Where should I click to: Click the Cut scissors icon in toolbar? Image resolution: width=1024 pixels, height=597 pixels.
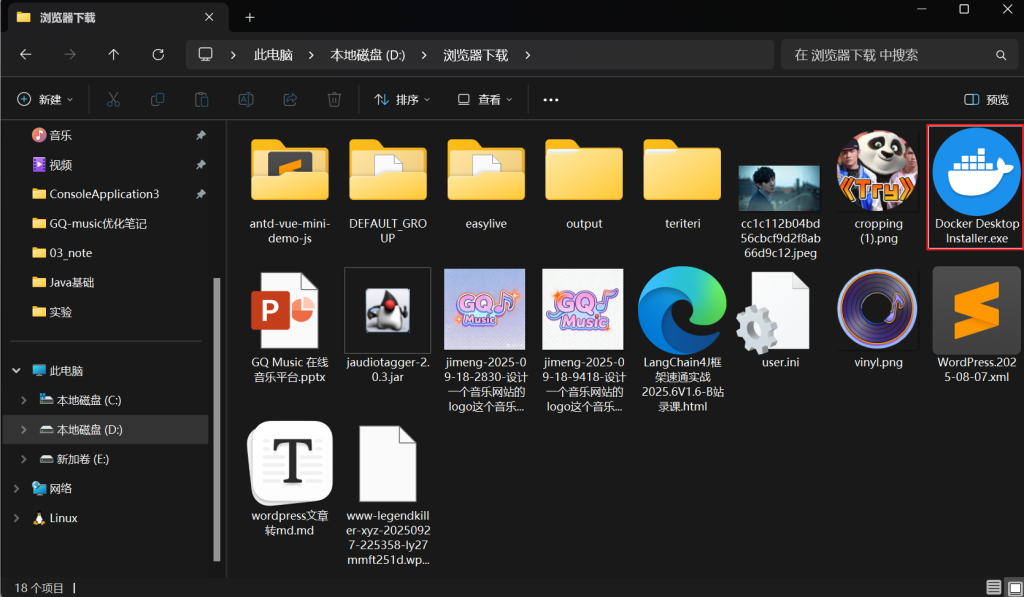pyautogui.click(x=113, y=100)
